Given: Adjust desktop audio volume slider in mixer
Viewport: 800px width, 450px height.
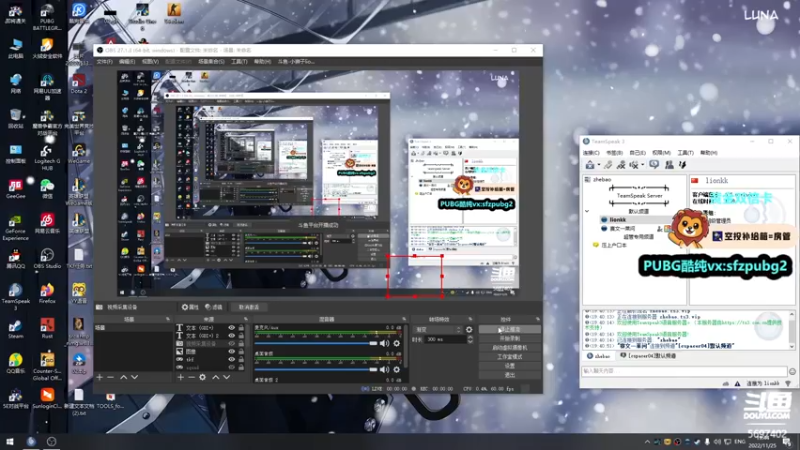Looking at the screenshot, I should tap(316, 369).
